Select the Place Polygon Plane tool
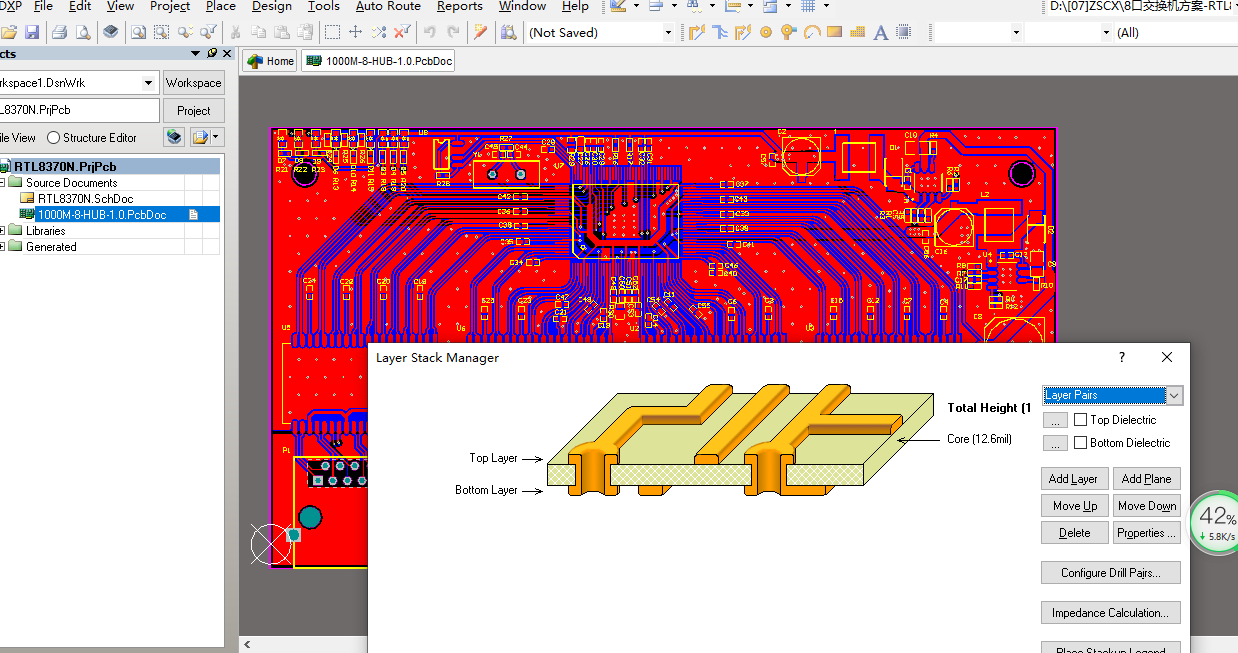 click(858, 32)
